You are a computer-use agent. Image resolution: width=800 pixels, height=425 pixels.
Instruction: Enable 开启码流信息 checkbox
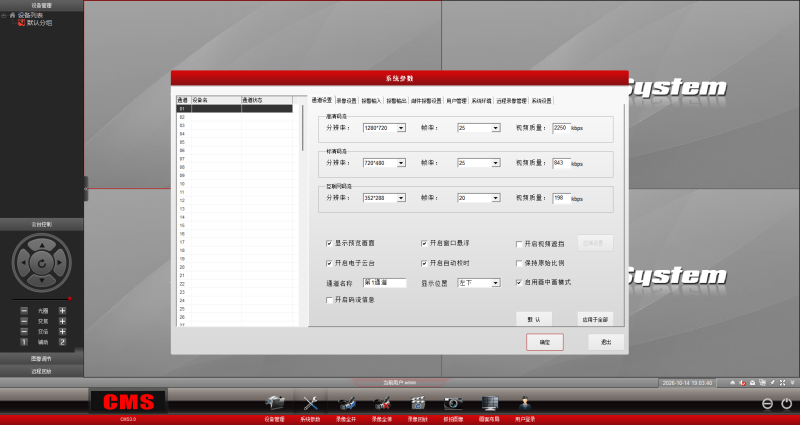(x=329, y=300)
